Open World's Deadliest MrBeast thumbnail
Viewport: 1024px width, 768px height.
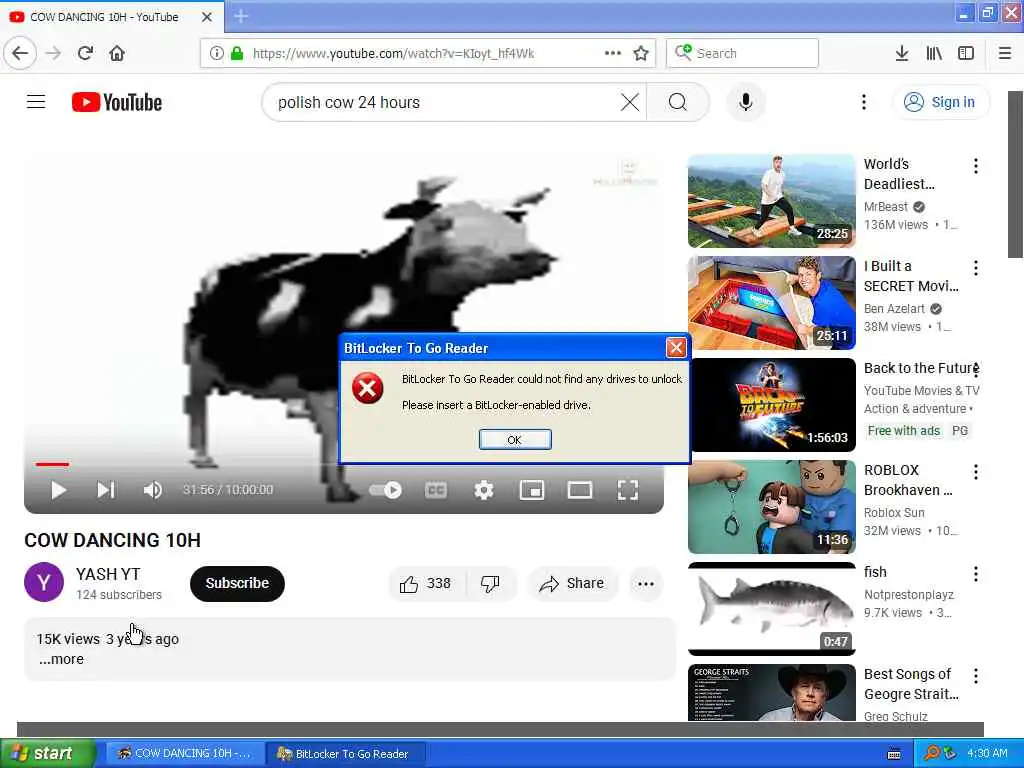pyautogui.click(x=771, y=201)
